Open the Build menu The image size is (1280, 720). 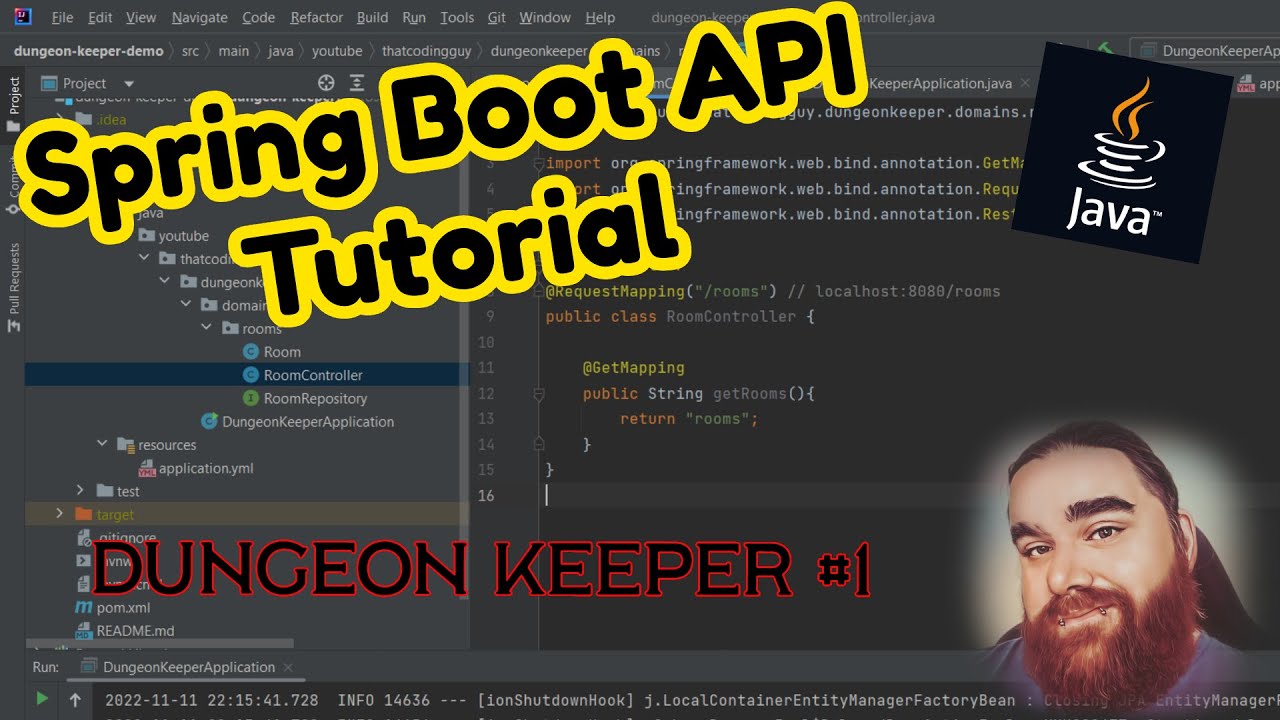pos(372,18)
